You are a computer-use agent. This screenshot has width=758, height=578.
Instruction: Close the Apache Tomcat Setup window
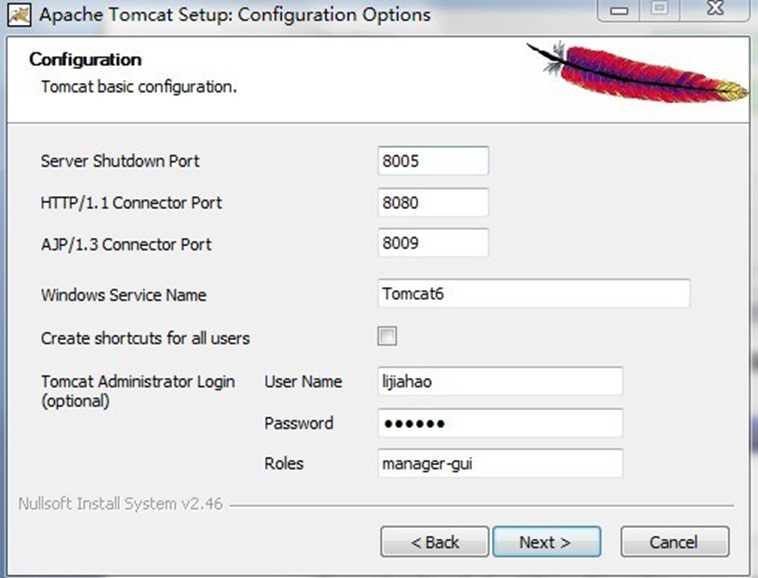715,9
